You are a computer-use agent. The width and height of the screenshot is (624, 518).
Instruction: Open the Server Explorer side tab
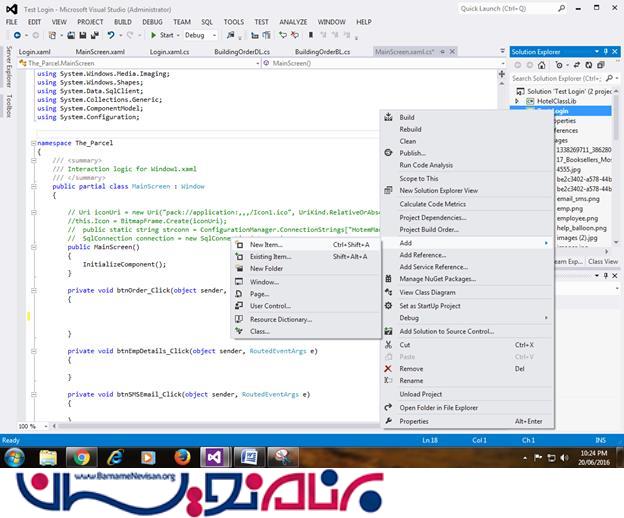tap(9, 66)
